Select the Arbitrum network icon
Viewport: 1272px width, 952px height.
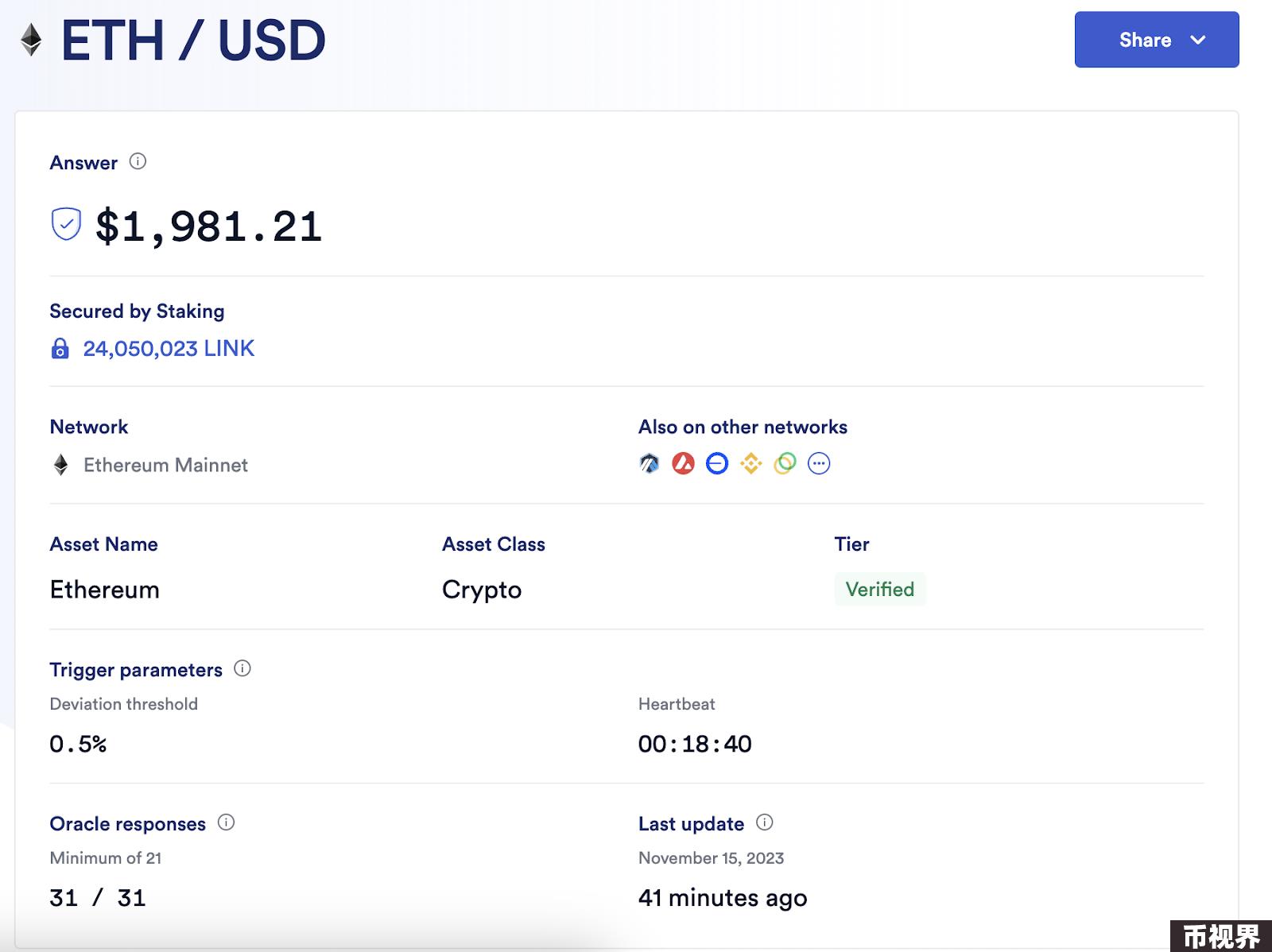point(650,463)
